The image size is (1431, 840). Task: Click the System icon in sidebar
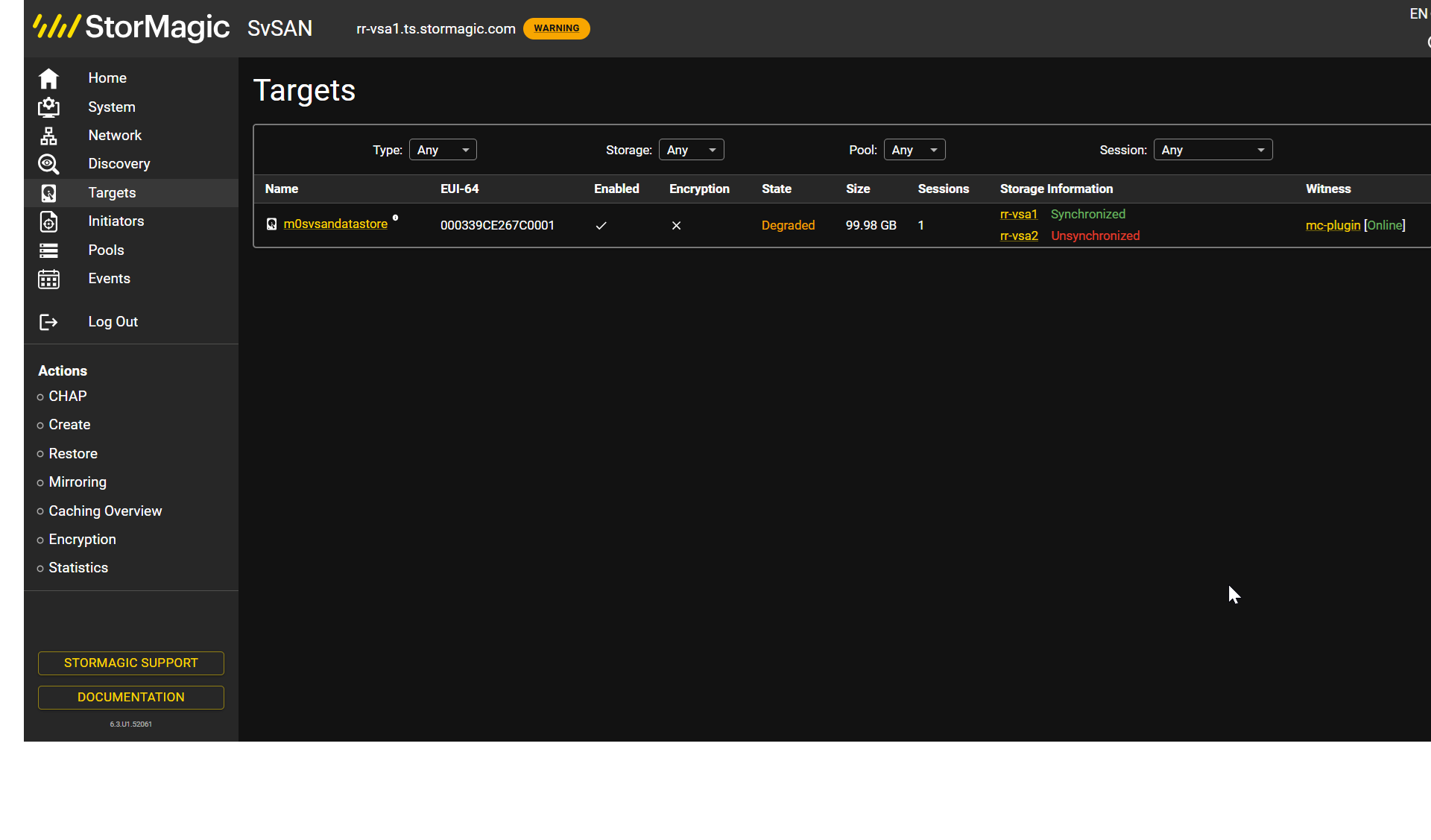pyautogui.click(x=48, y=107)
